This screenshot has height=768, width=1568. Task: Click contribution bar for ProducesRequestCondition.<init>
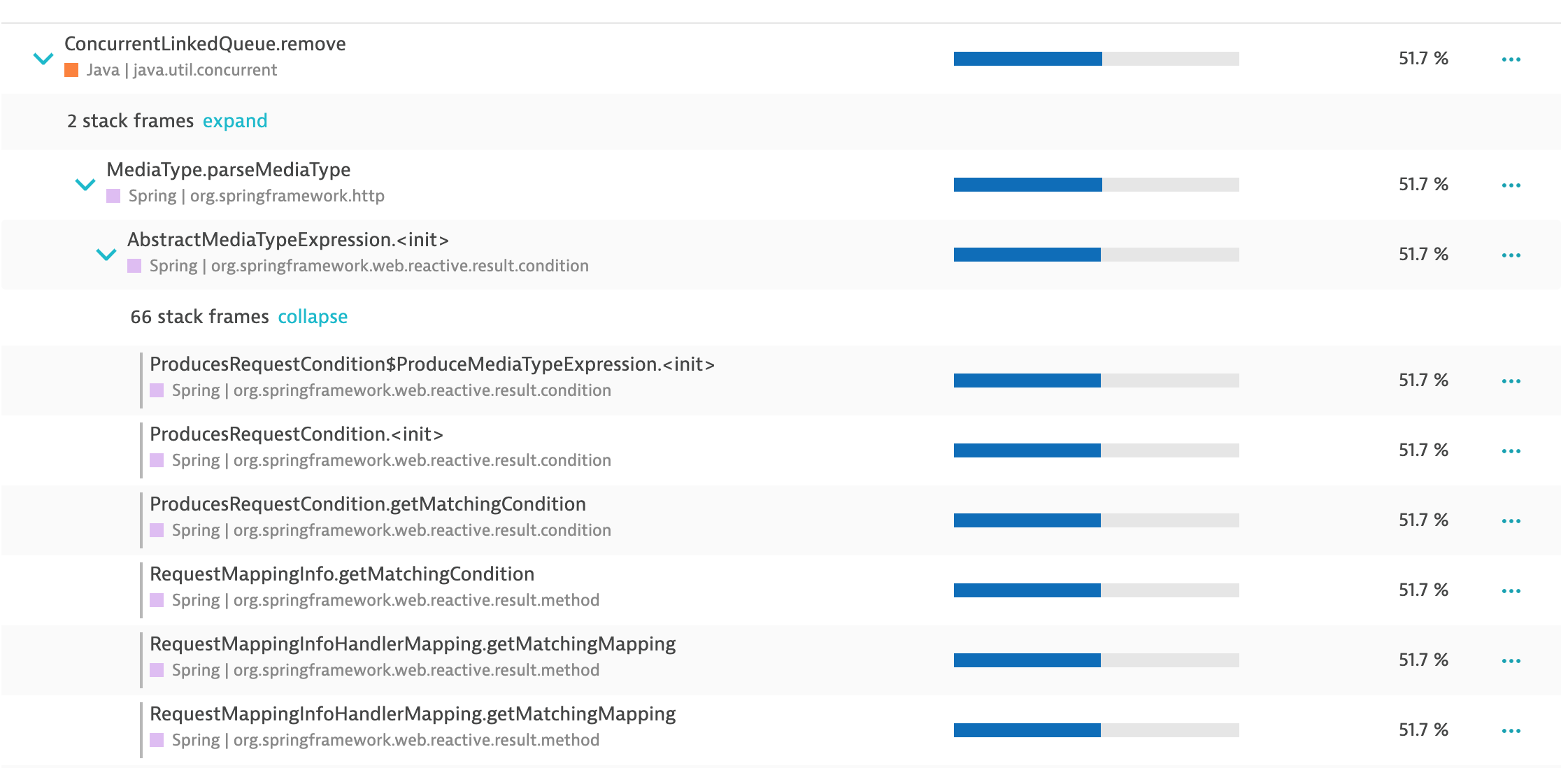click(x=1096, y=450)
